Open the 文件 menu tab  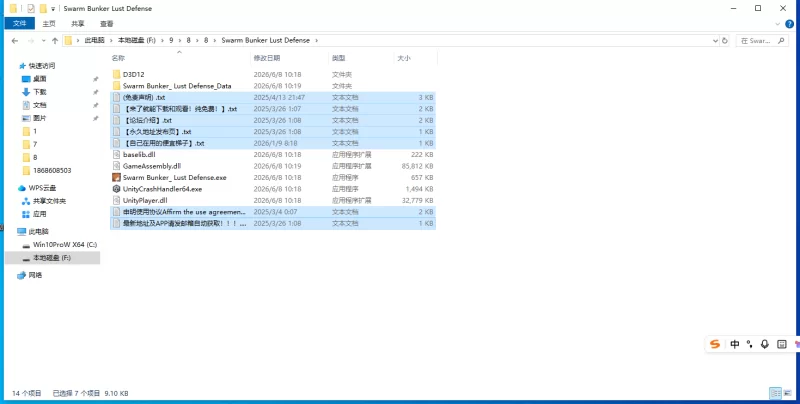pyautogui.click(x=19, y=23)
